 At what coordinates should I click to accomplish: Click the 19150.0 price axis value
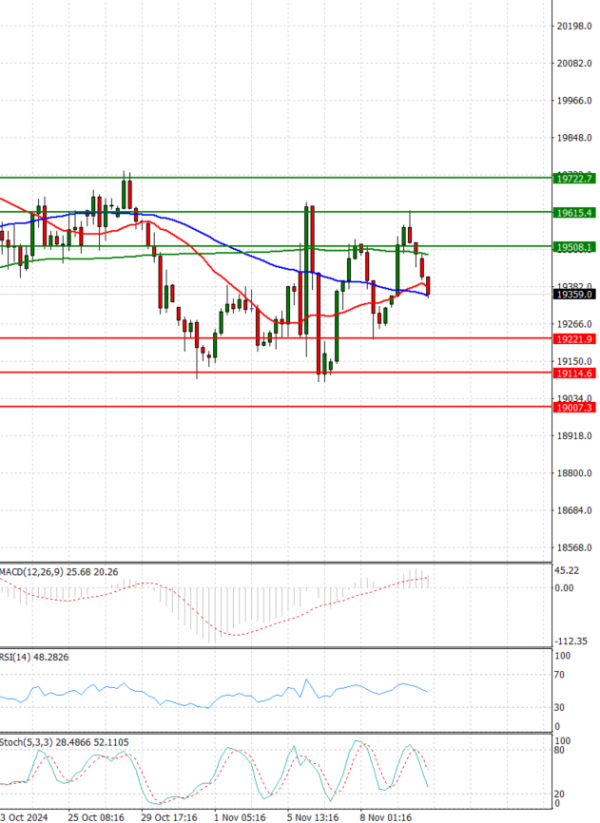574,362
